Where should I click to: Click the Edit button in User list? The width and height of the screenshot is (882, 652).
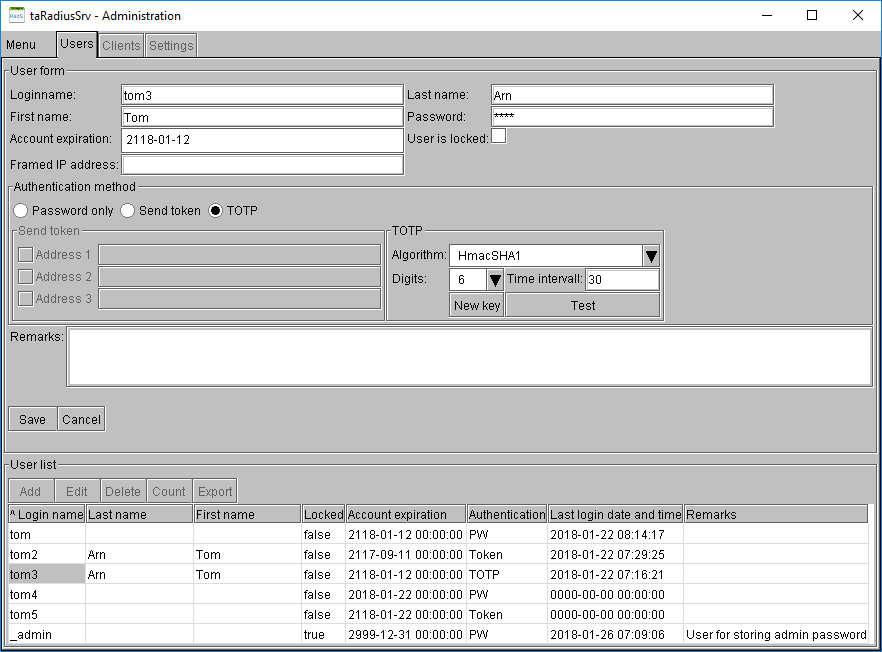(x=76, y=491)
